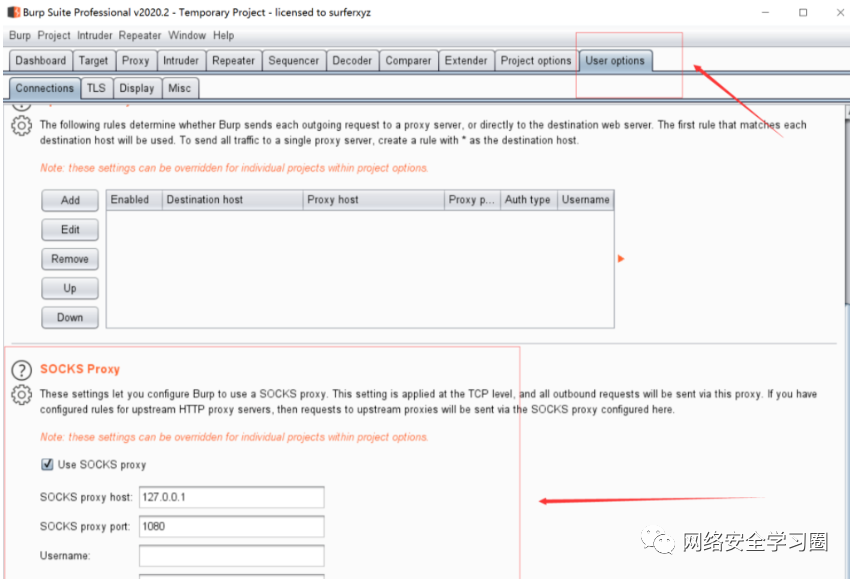The image size is (856, 579).
Task: Sort by the Proxy host column header
Action: [x=374, y=200]
